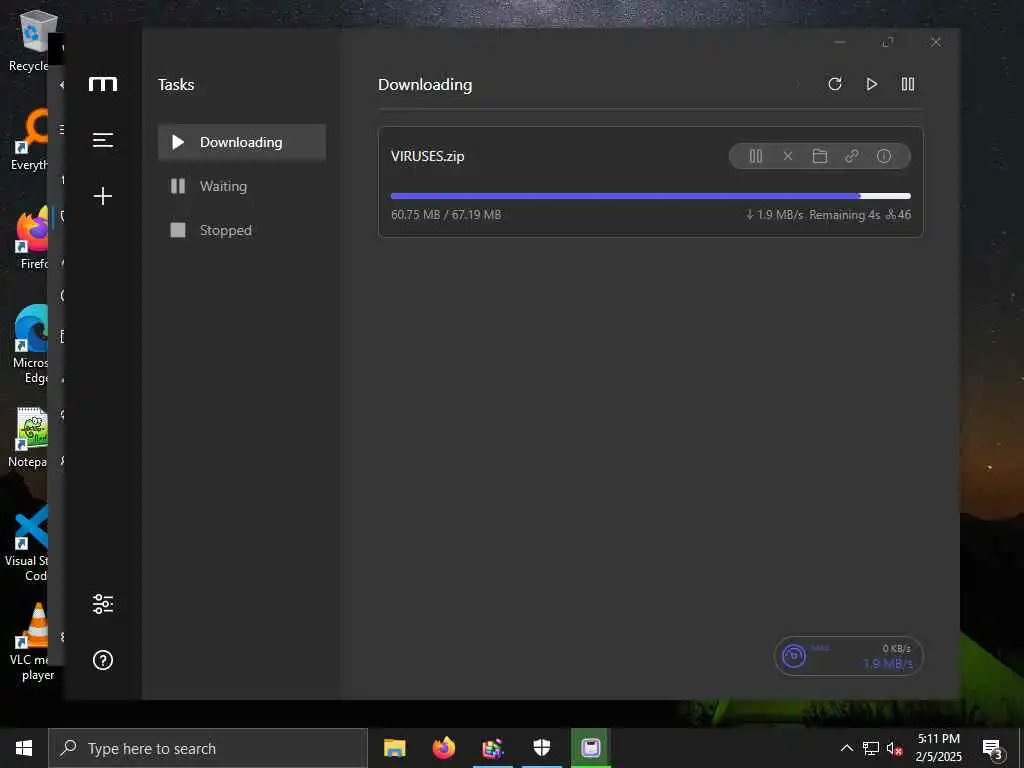The width and height of the screenshot is (1024, 768).
Task: Open the Windows Start menu
Action: click(x=24, y=748)
